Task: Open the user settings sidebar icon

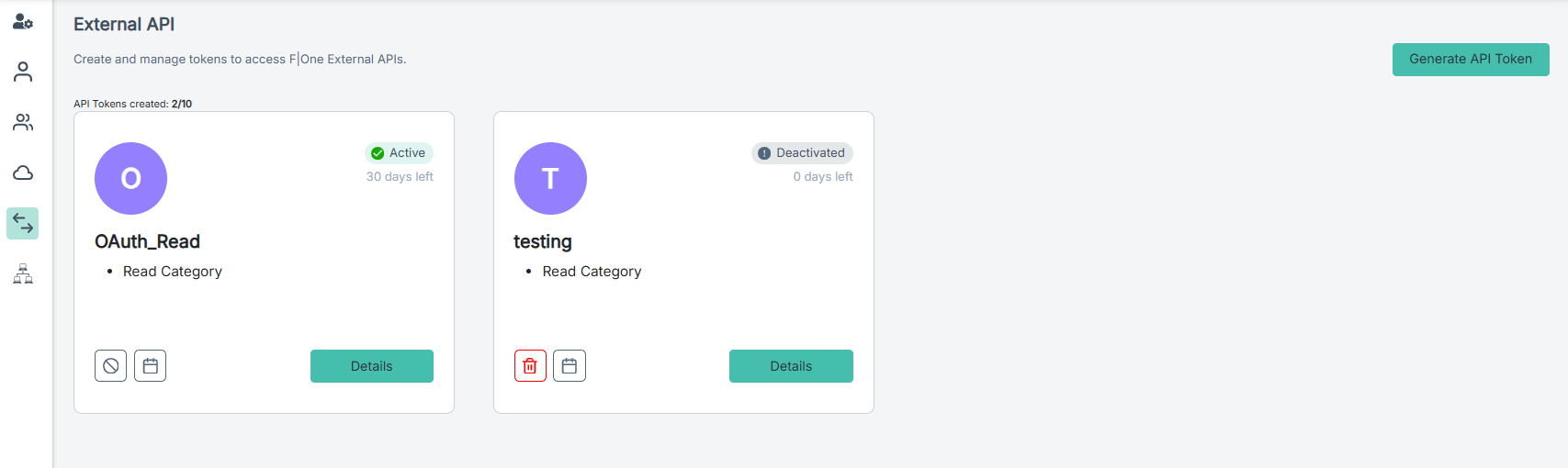Action: [23, 22]
